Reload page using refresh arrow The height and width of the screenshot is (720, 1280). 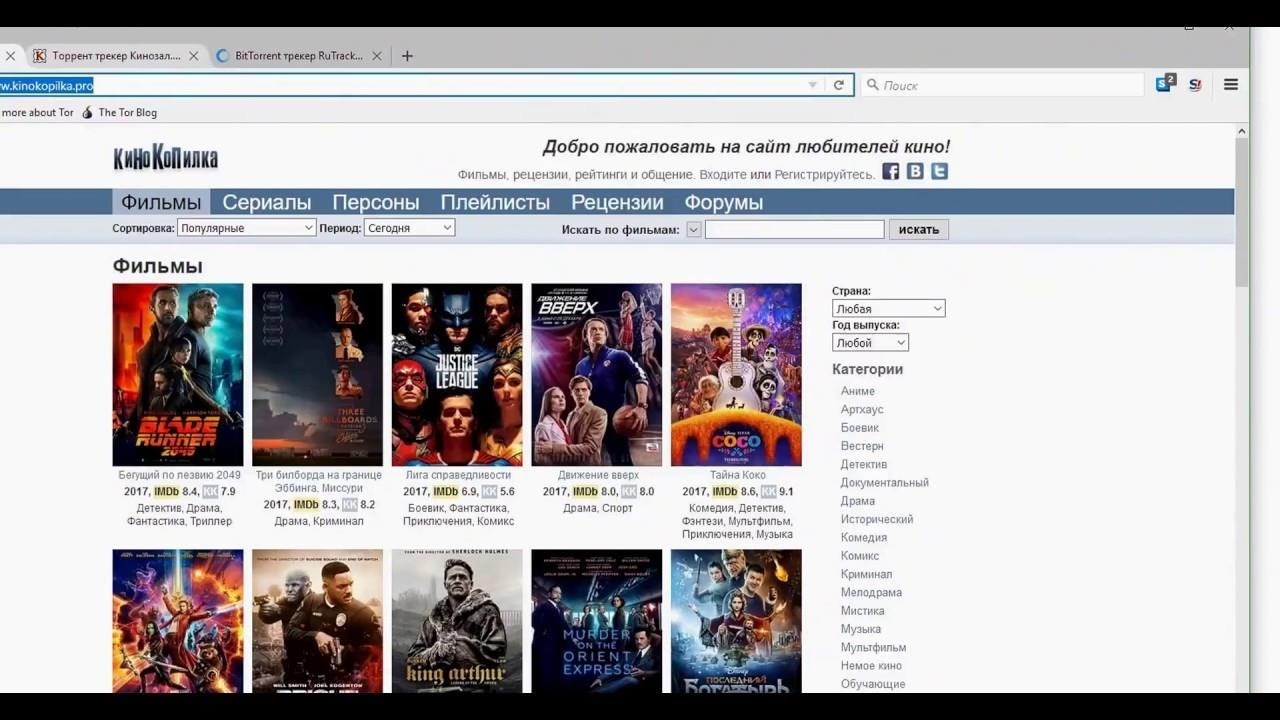(839, 85)
